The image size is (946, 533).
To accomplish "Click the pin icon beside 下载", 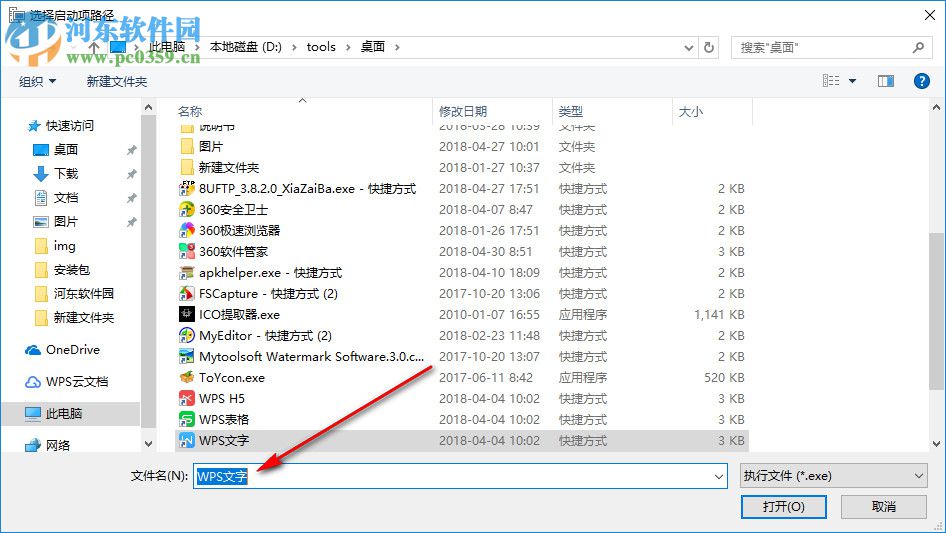I will (131, 174).
